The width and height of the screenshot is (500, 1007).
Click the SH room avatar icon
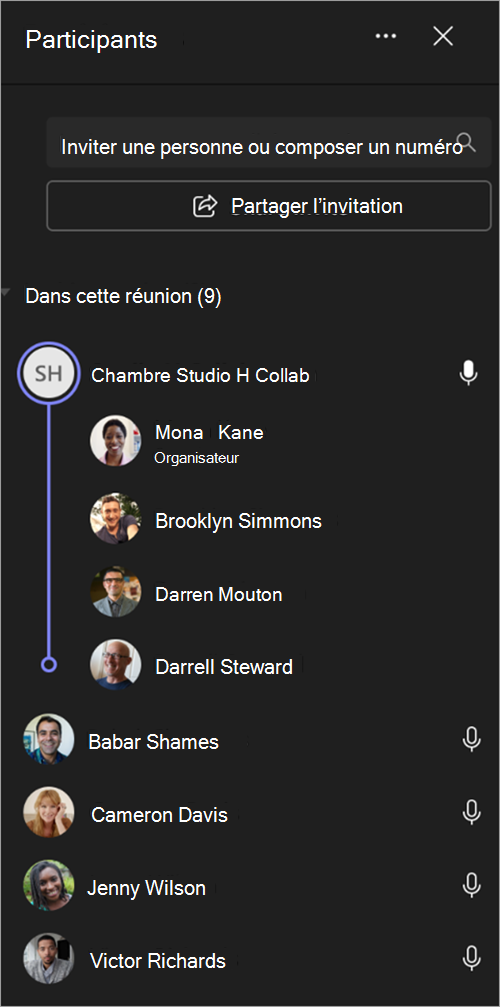48,373
